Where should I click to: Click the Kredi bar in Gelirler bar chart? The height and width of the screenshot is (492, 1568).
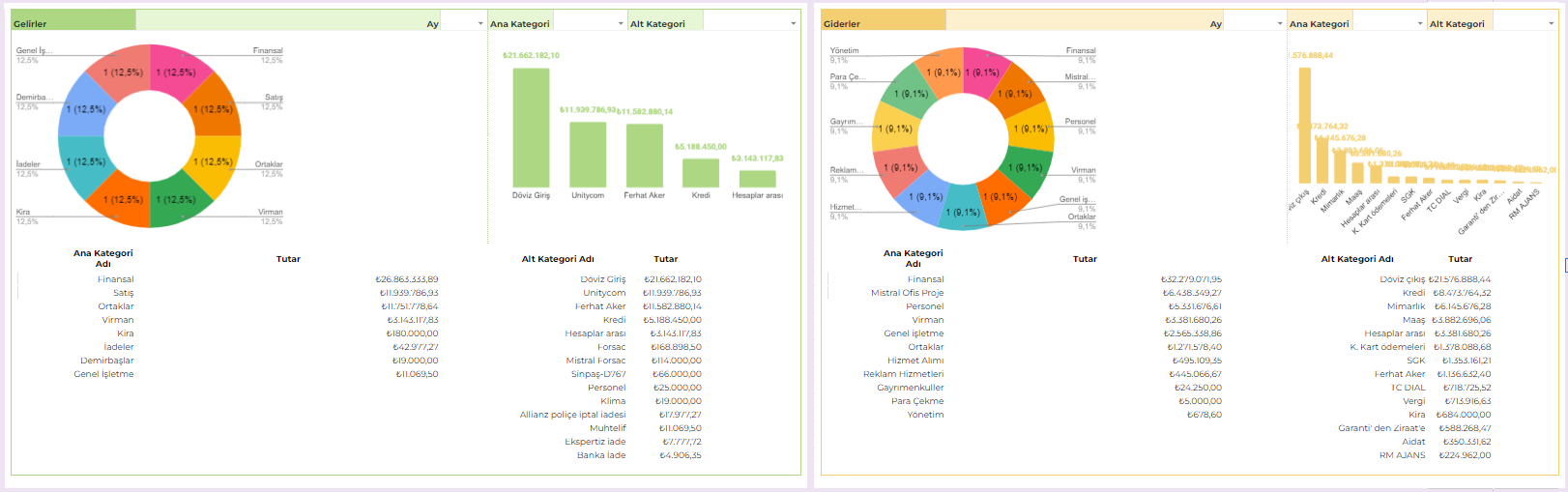[700, 172]
